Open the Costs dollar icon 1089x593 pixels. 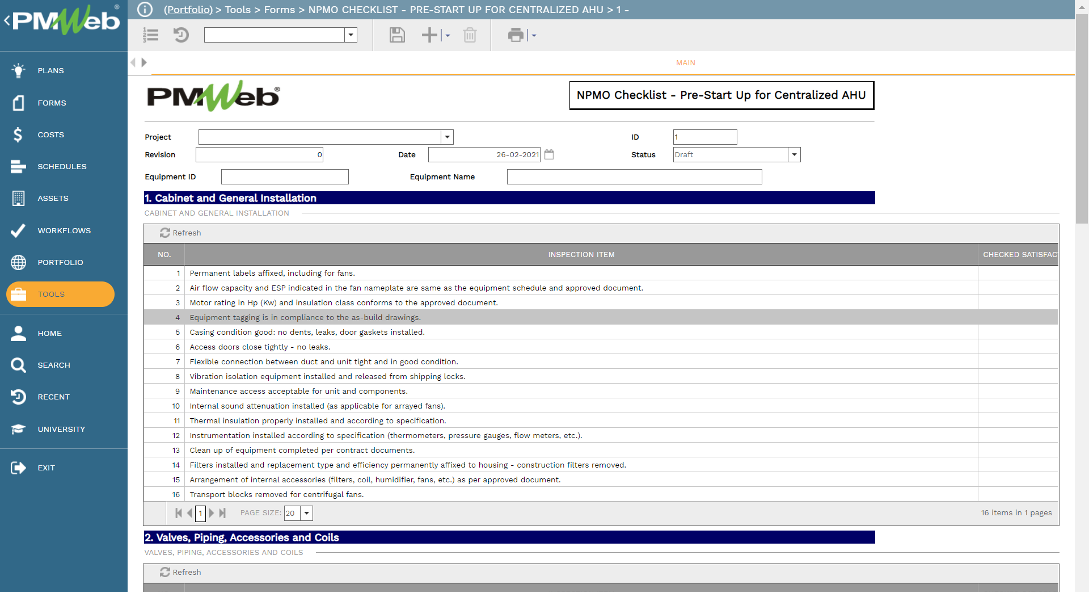(x=19, y=135)
